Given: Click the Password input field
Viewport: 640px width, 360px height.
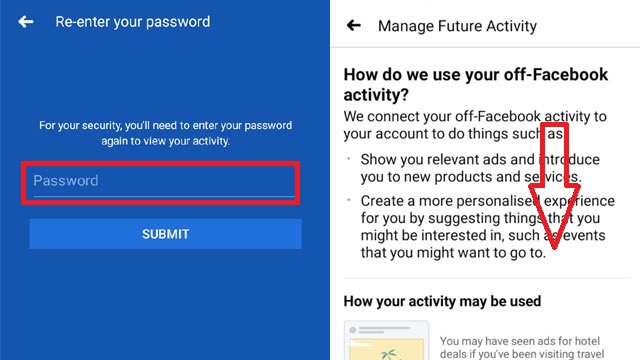Looking at the screenshot, I should coord(164,181).
